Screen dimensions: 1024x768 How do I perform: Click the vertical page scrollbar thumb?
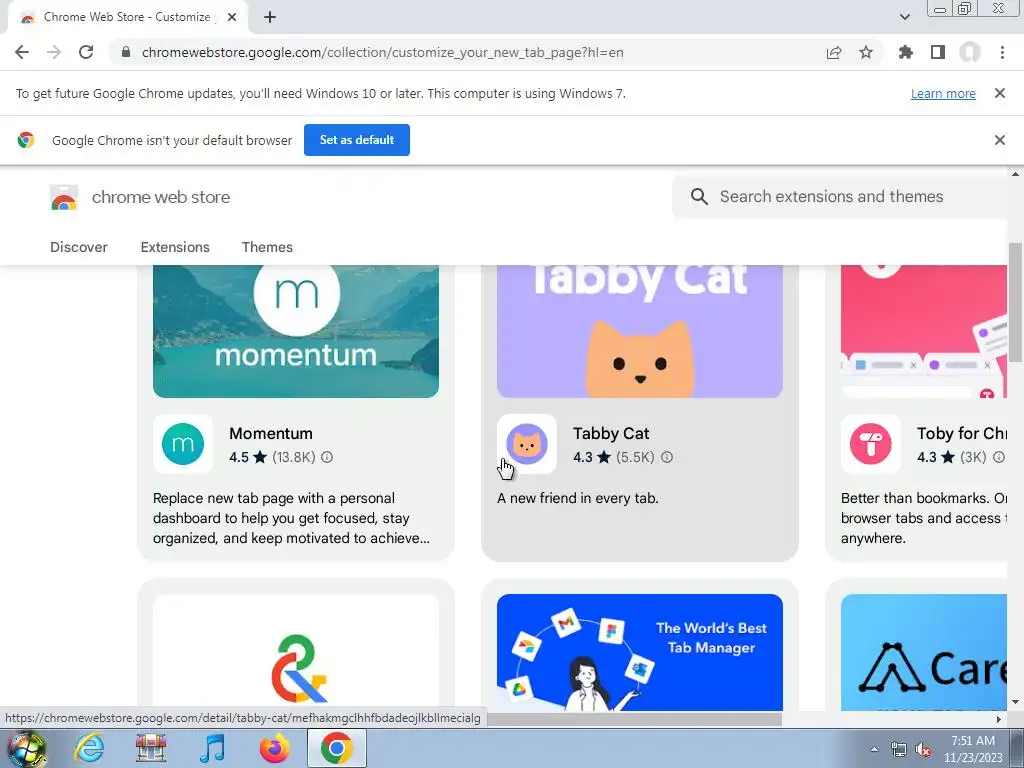point(1015,302)
